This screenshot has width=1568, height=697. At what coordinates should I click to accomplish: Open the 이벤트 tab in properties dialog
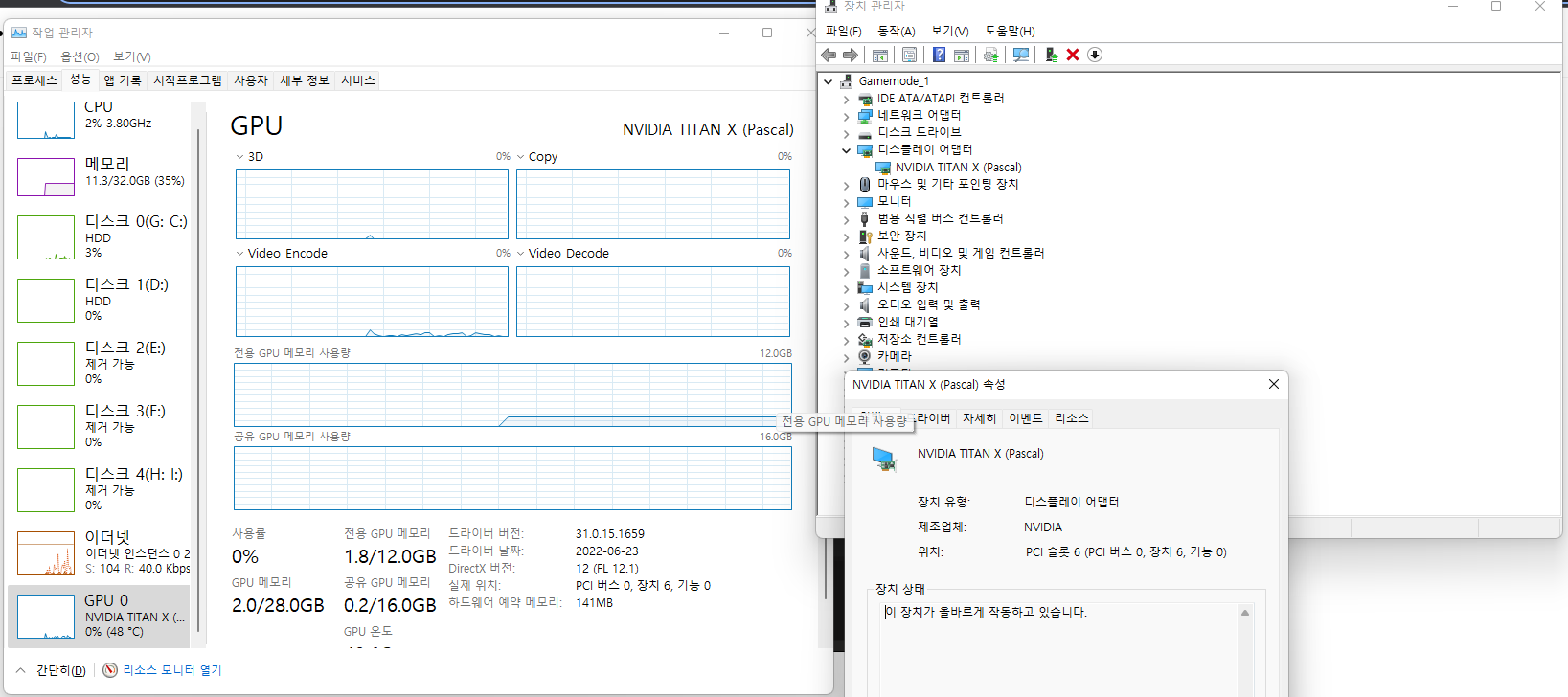coord(1025,418)
